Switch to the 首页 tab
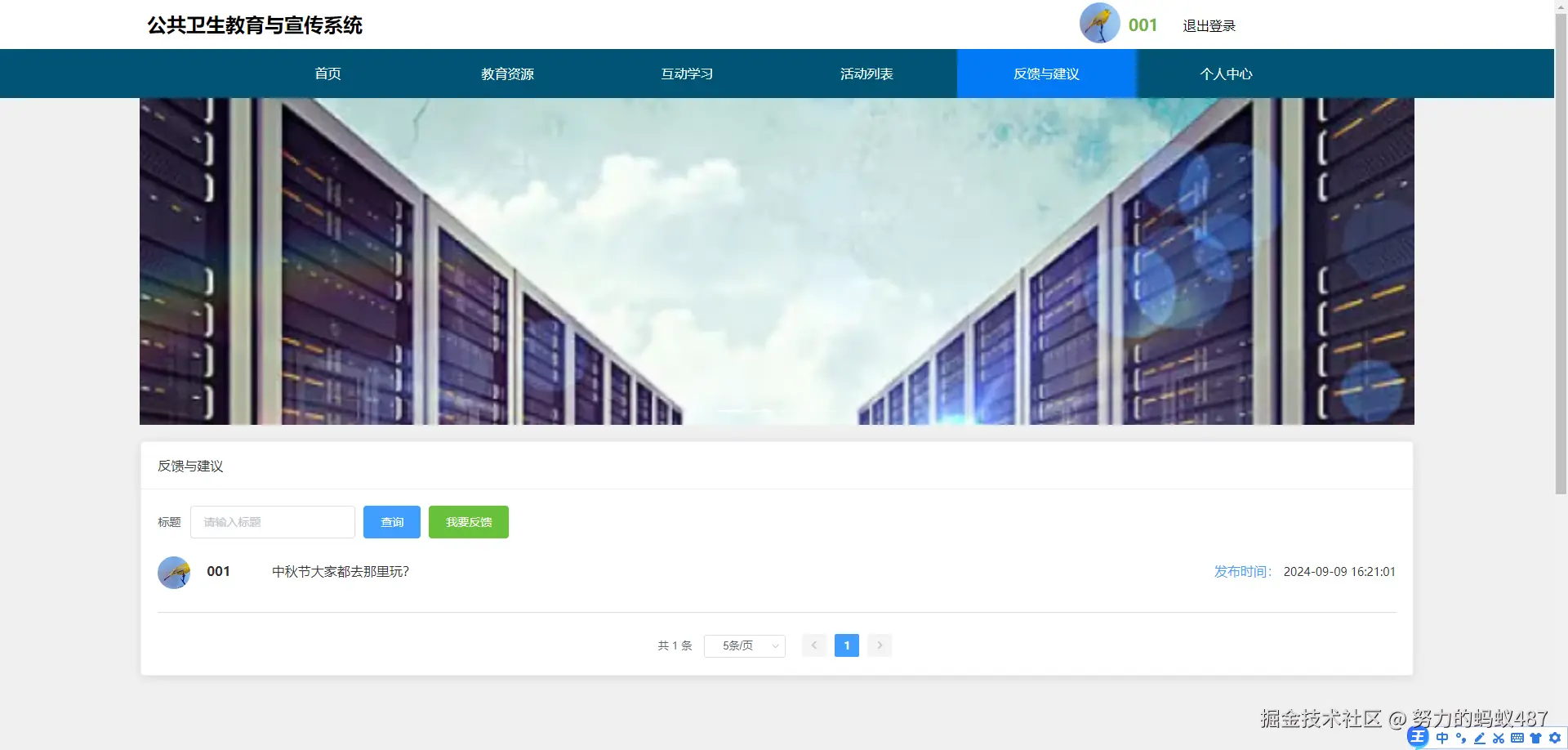 click(x=327, y=74)
